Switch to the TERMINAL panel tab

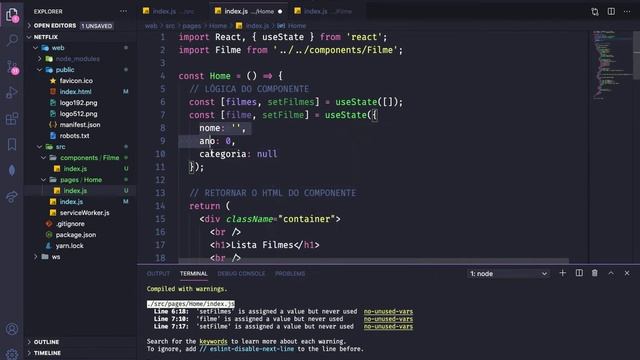click(x=193, y=273)
